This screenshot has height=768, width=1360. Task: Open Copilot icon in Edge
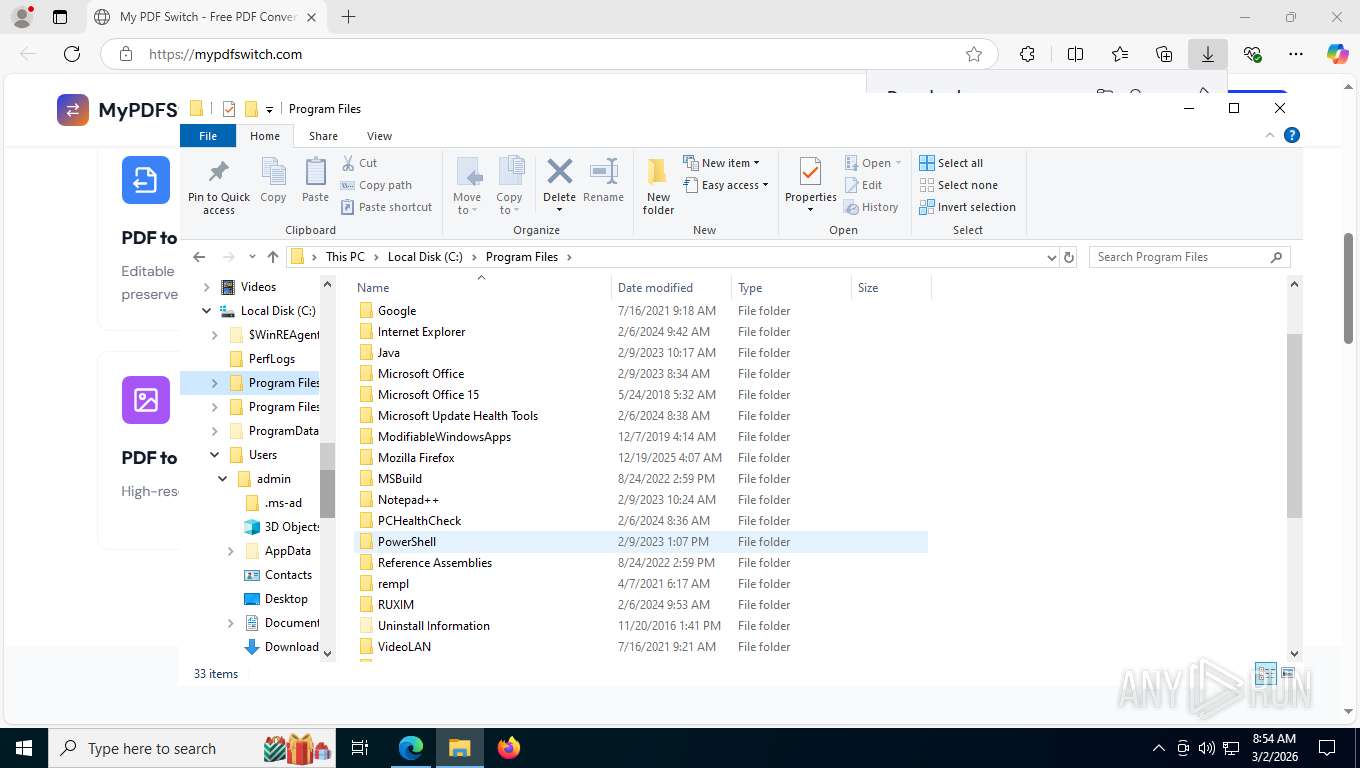(x=1337, y=54)
